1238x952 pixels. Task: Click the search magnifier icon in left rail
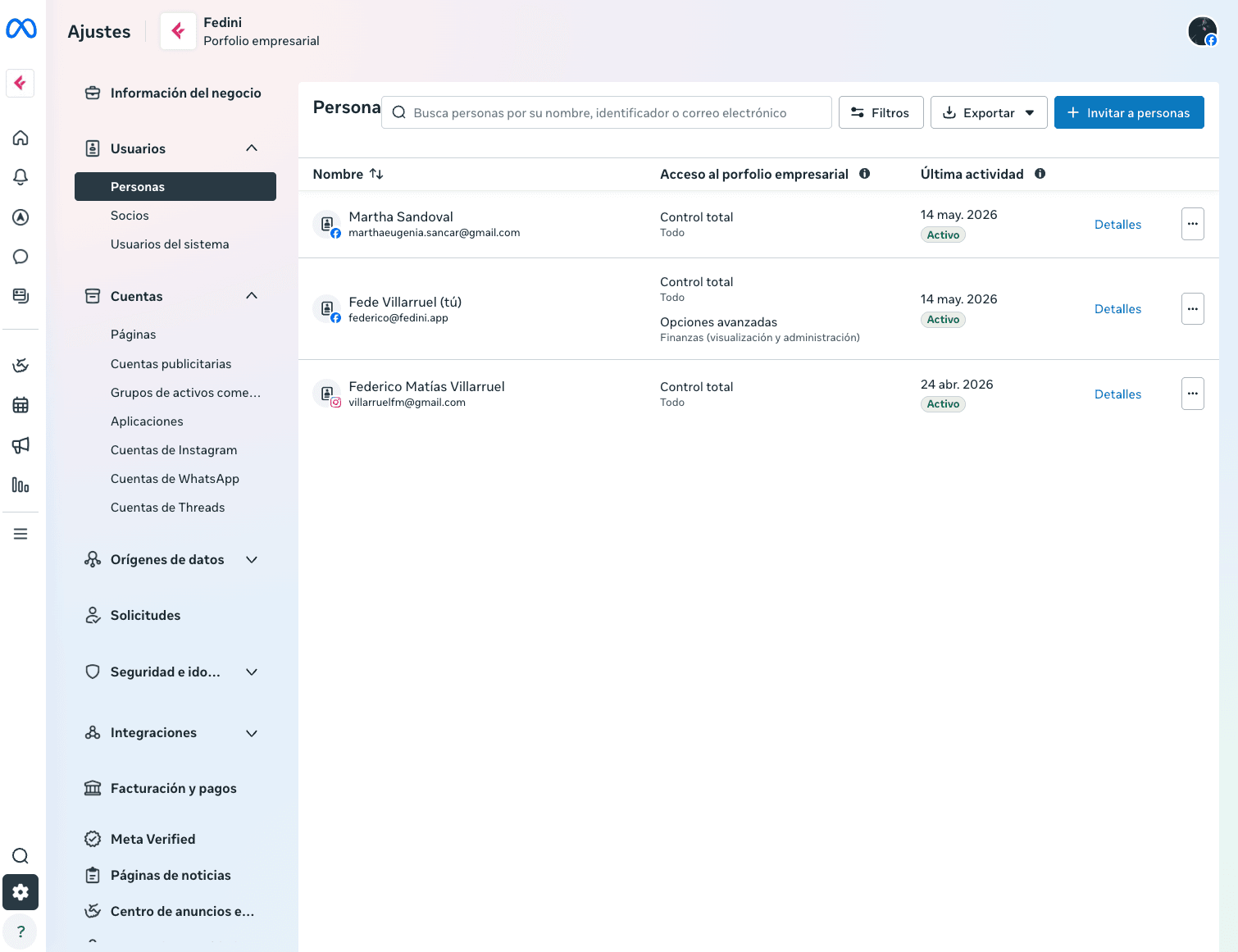point(20,856)
